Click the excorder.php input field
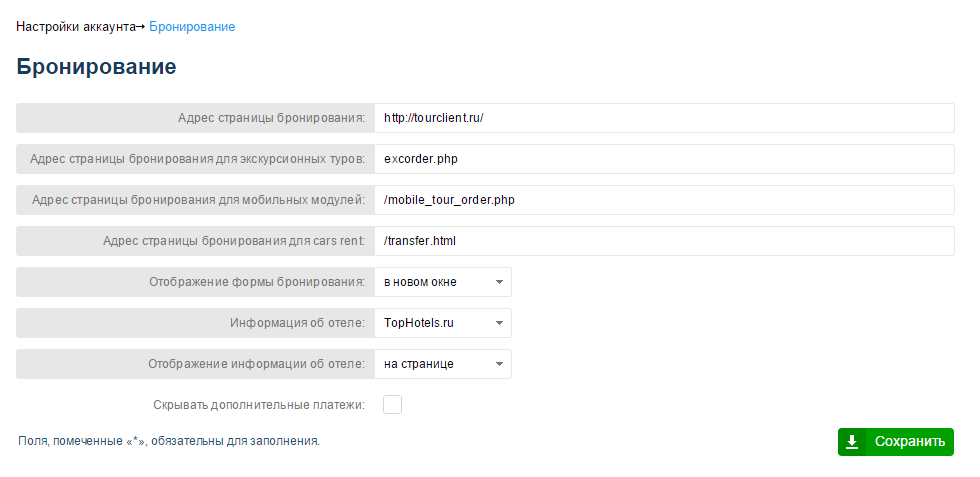Screen dimensions: 980x477 [x=664, y=159]
